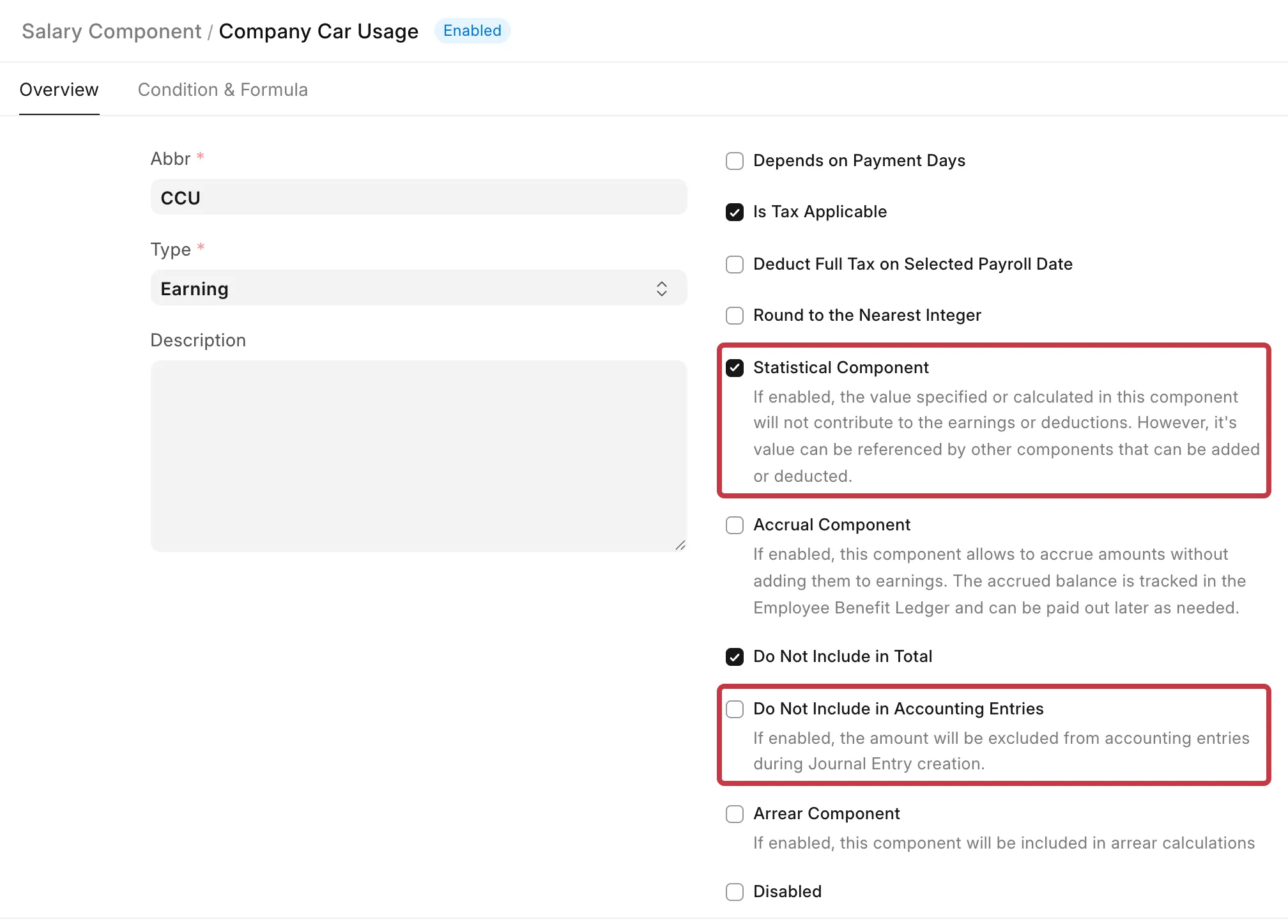This screenshot has height=924, width=1288.
Task: Click the Type field label
Action: [171, 249]
